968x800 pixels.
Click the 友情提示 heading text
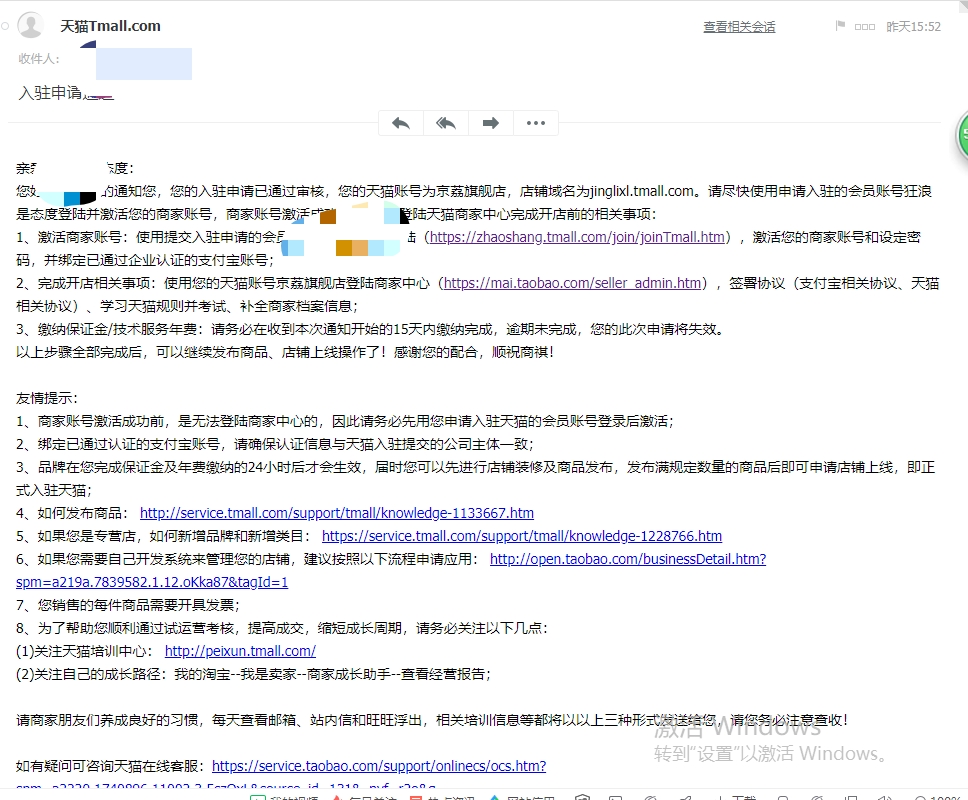[47, 398]
